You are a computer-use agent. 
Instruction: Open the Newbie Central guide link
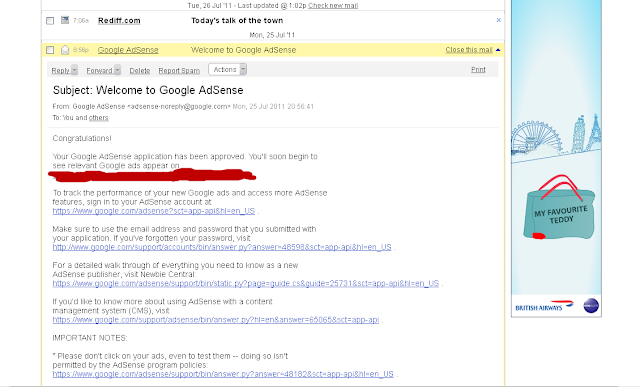pyautogui.click(x=246, y=283)
